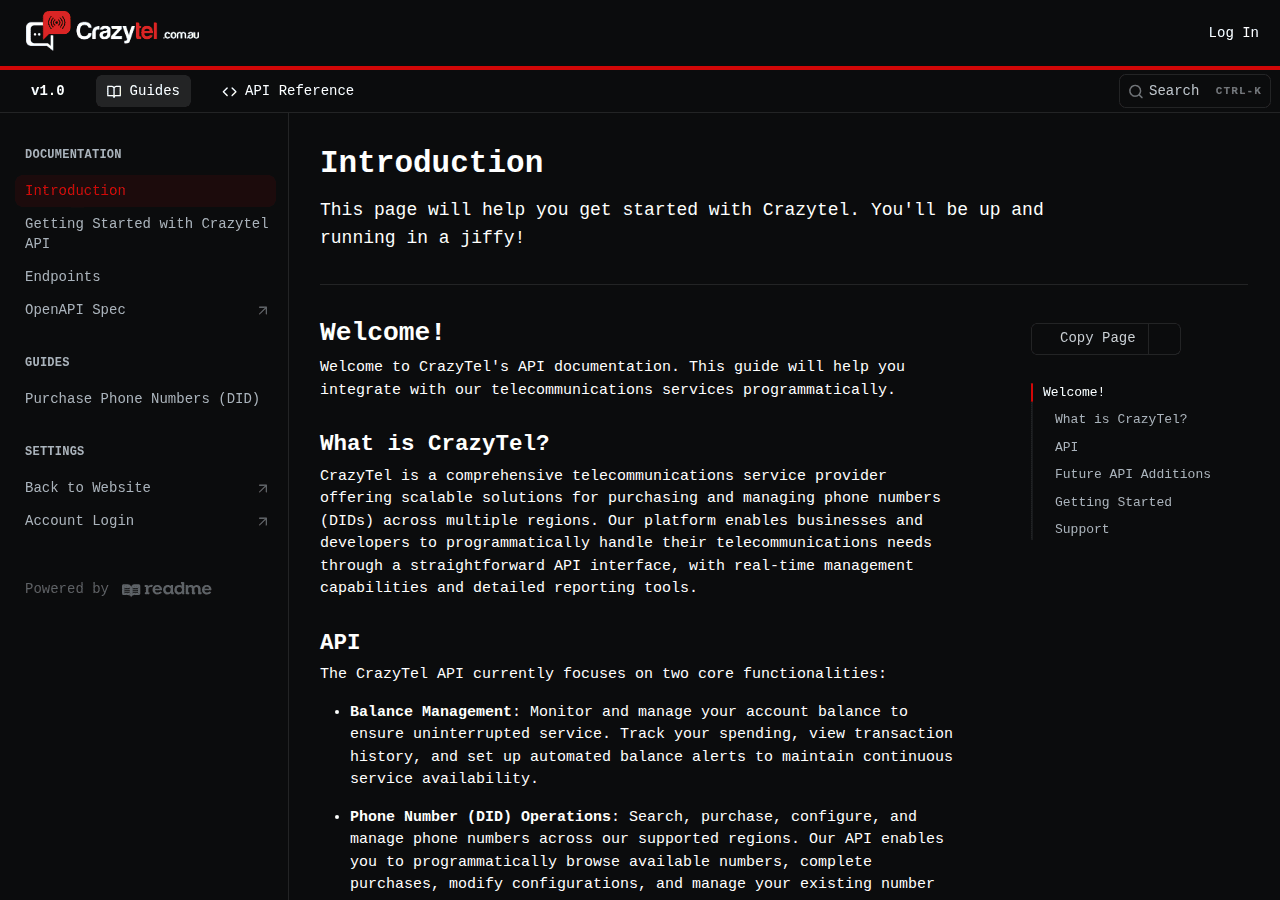Click the Guides book icon
This screenshot has height=900, width=1280.
[x=114, y=91]
